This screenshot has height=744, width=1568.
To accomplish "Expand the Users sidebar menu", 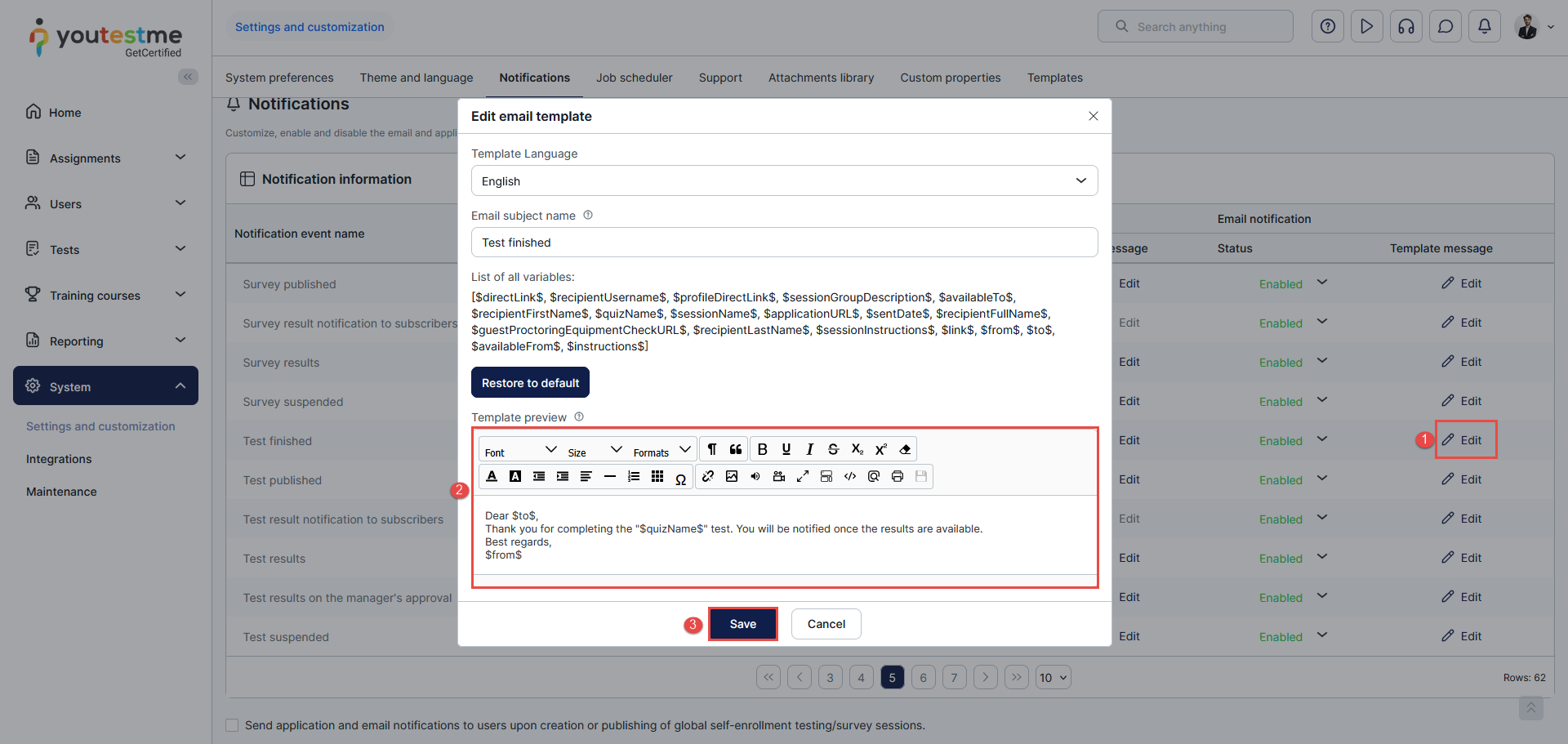I will [106, 203].
